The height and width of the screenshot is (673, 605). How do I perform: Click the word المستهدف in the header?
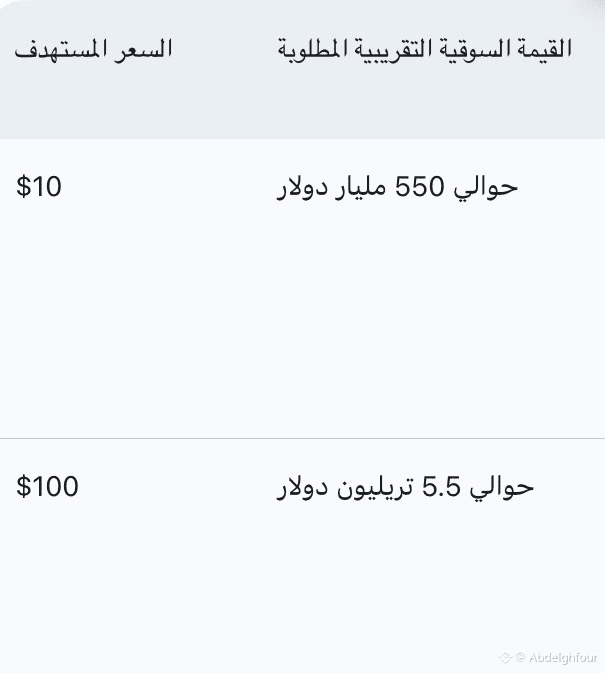(58, 49)
